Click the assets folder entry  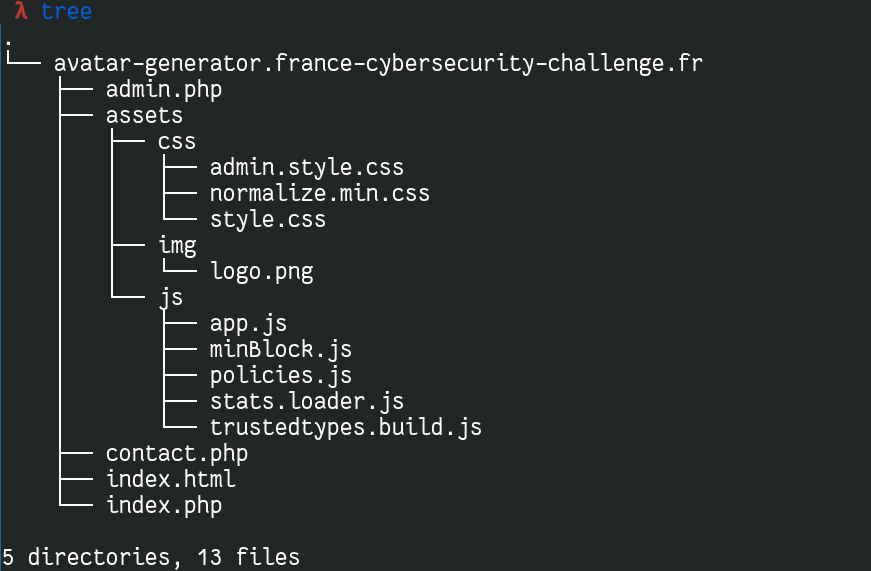point(144,116)
